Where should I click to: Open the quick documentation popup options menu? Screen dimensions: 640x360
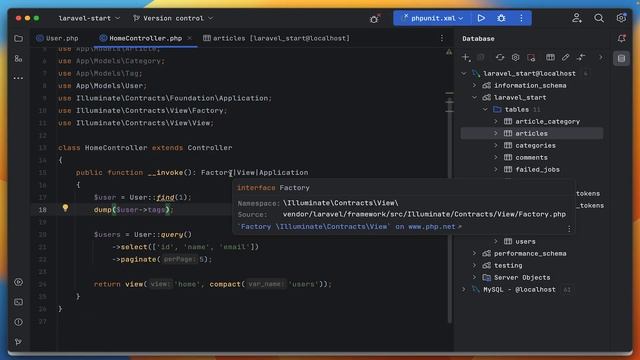[569, 229]
